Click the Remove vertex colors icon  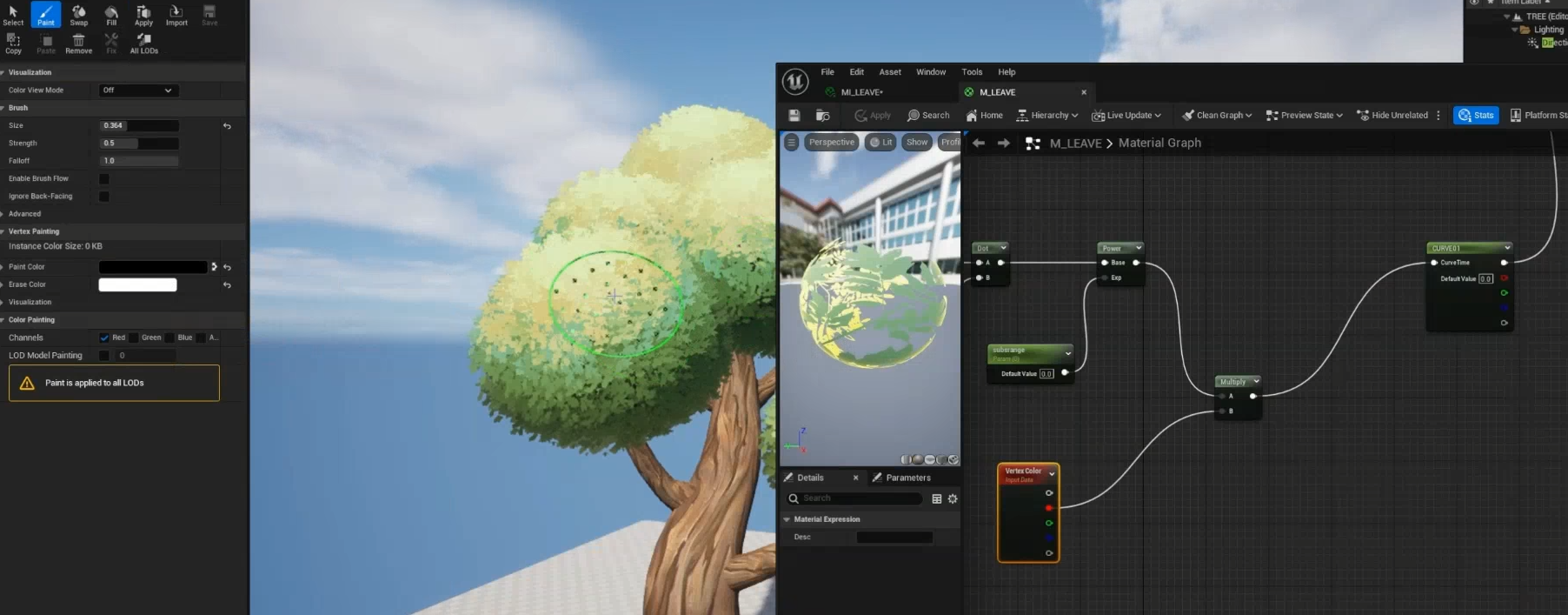78,43
